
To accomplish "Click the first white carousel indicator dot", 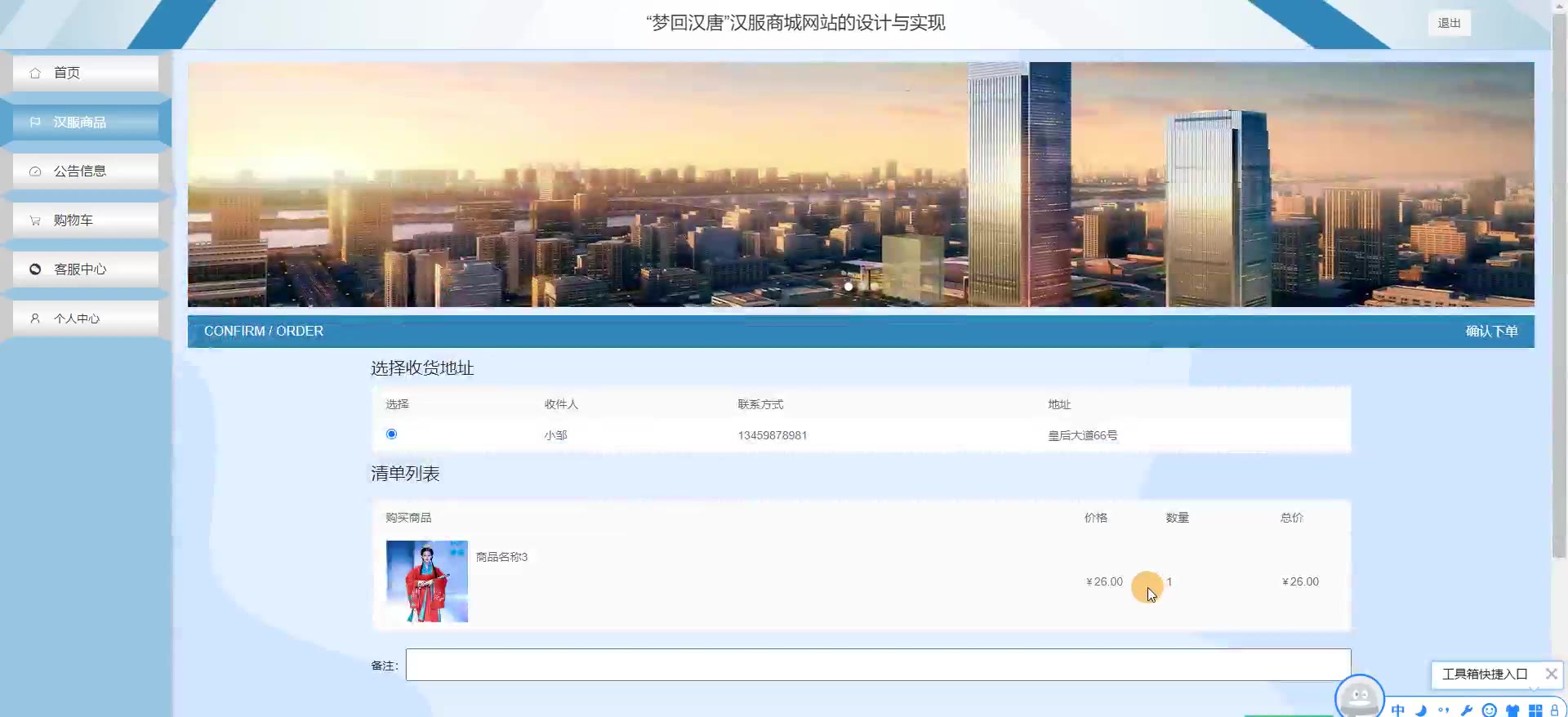I will click(x=849, y=287).
